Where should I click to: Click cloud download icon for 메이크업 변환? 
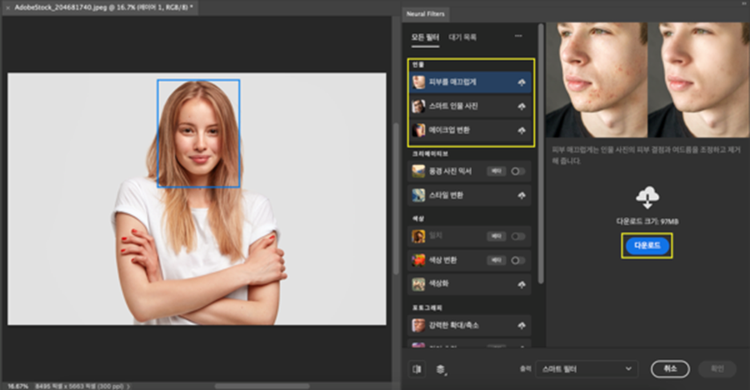(x=521, y=131)
